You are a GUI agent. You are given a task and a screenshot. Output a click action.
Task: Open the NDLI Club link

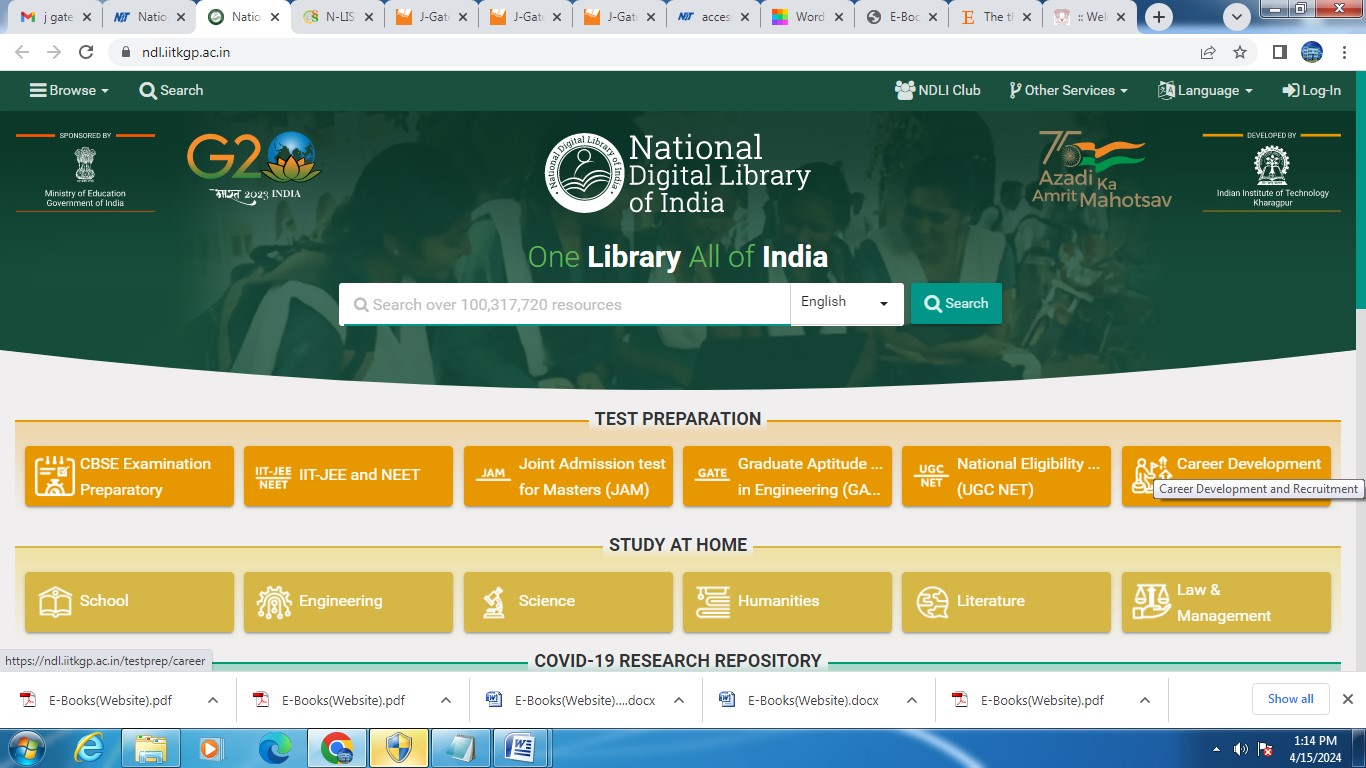[x=938, y=90]
